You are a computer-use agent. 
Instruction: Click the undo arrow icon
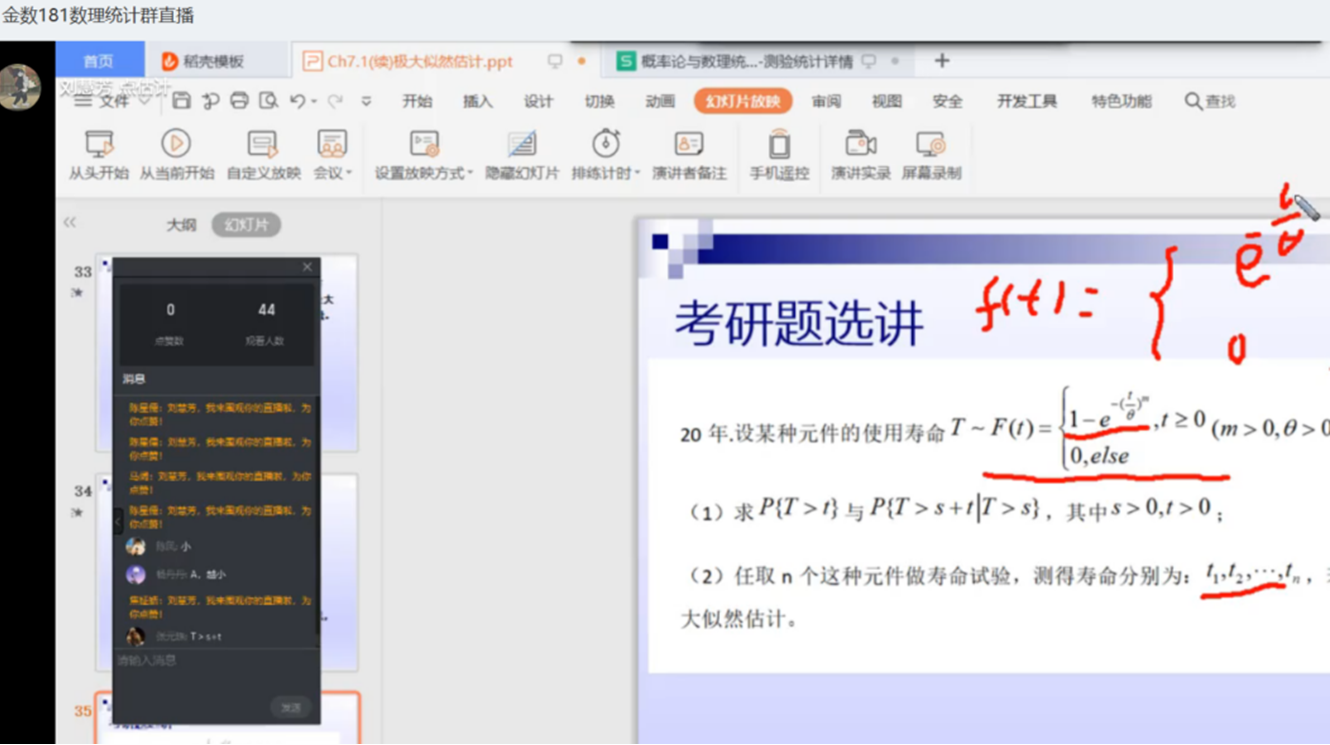pos(297,101)
